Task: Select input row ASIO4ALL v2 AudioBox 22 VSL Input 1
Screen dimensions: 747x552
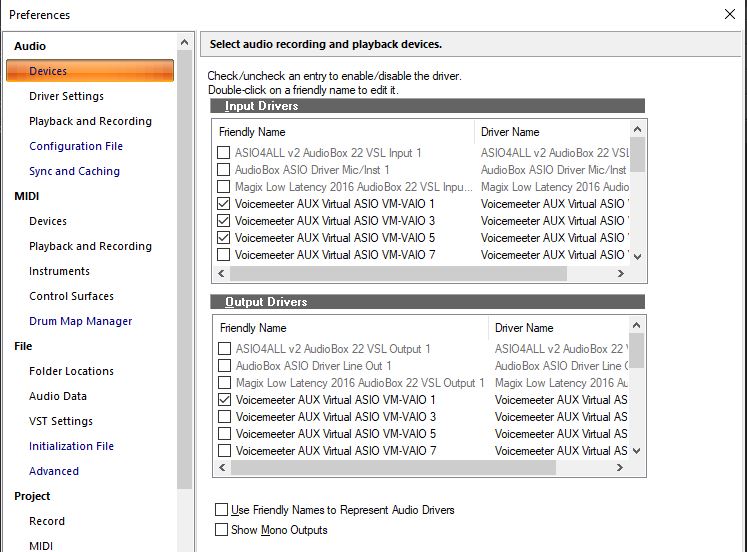Action: (328, 152)
